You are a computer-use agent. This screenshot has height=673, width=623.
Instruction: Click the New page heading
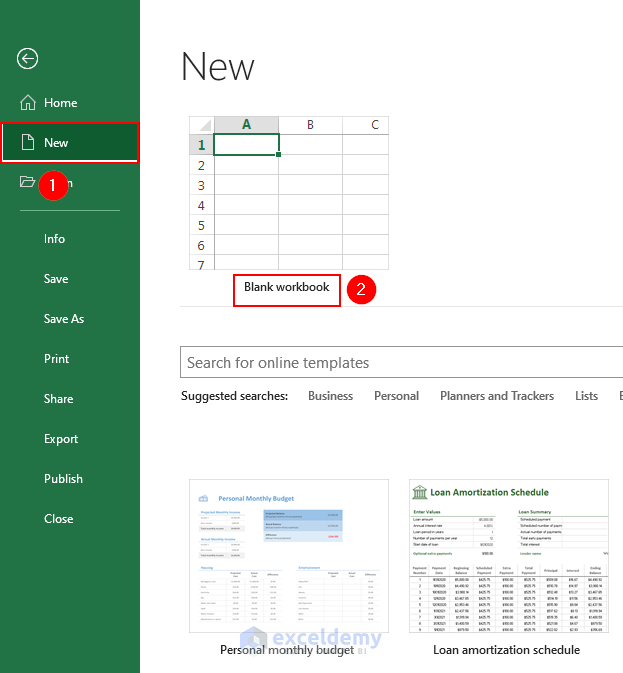point(218,67)
